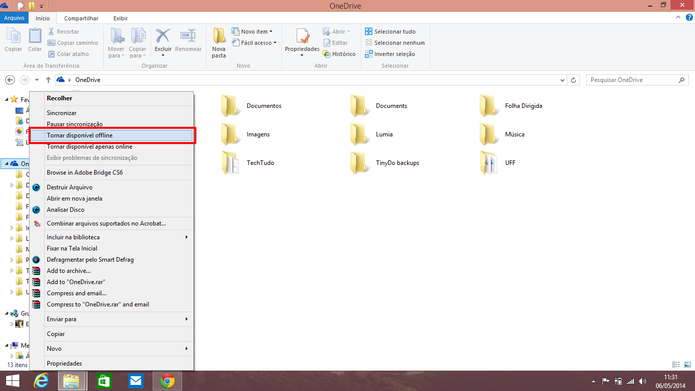Collapse the ribbon with the chevron
The image size is (695, 391).
(x=678, y=18)
